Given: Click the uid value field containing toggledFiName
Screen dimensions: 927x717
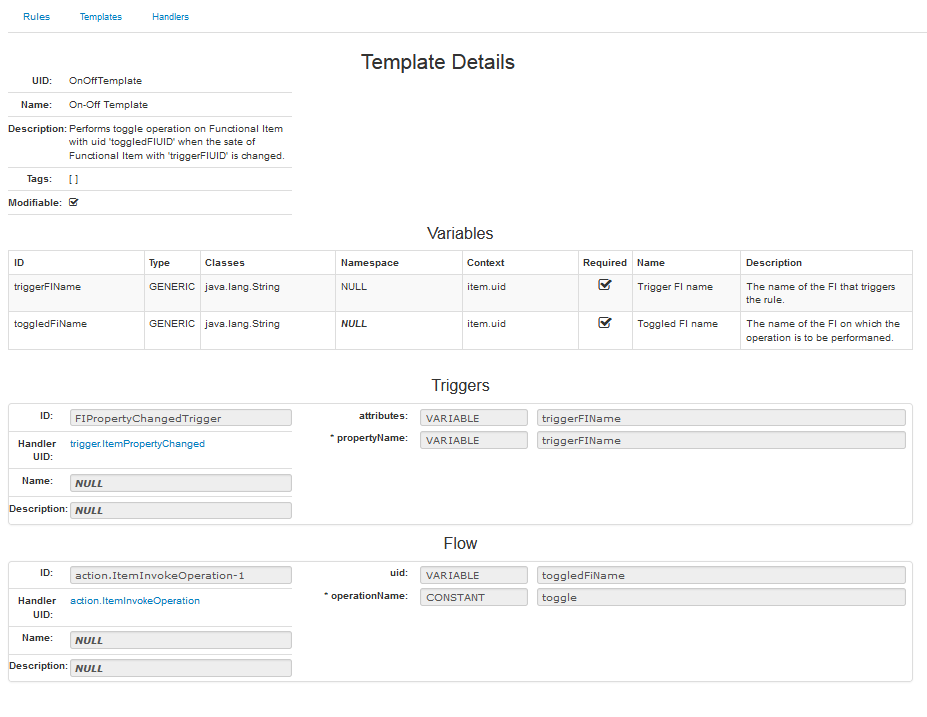Looking at the screenshot, I should 720,575.
